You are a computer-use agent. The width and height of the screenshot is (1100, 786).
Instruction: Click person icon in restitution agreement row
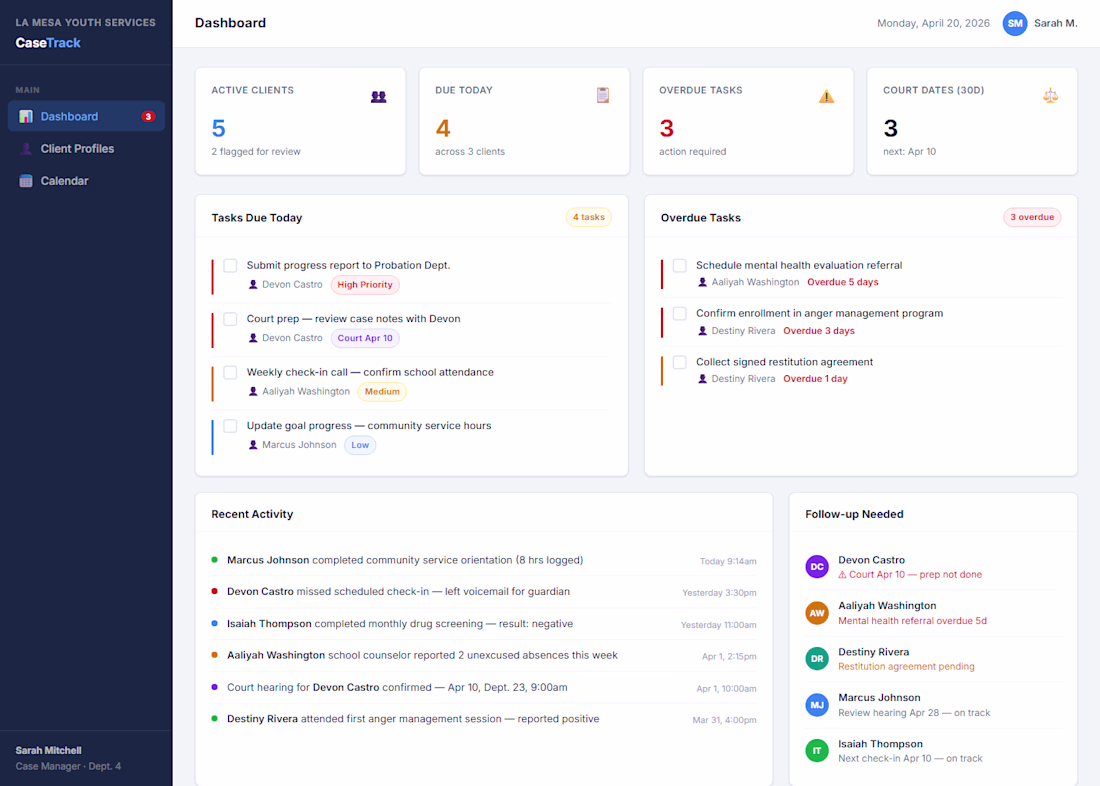(x=702, y=379)
